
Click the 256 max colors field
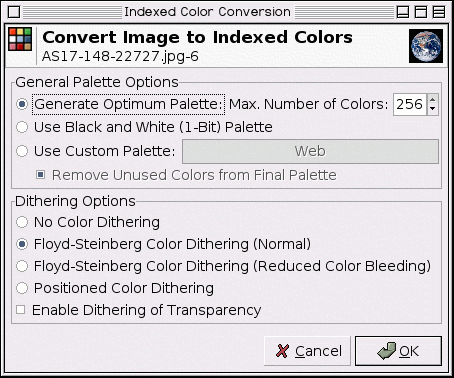[410, 104]
